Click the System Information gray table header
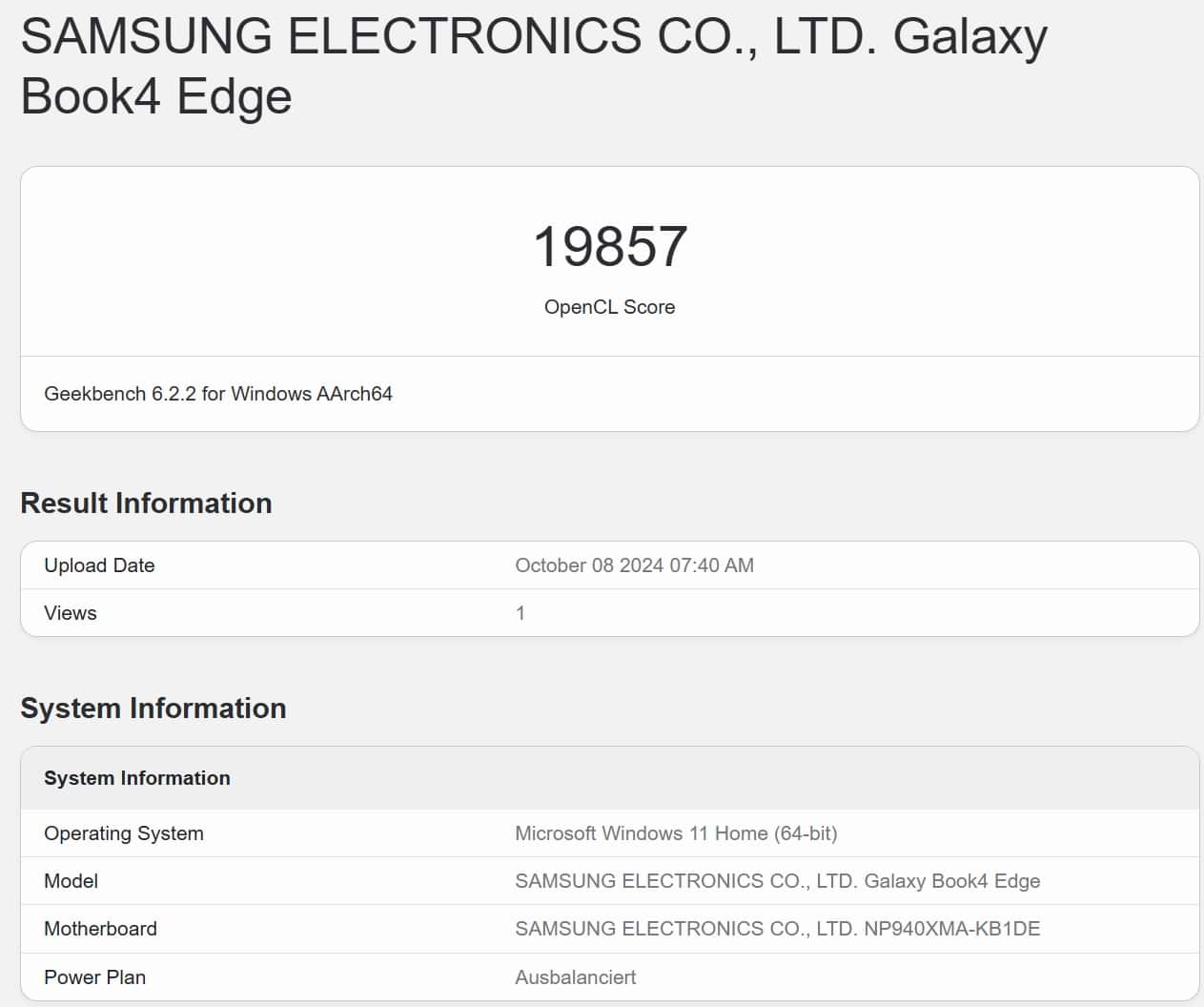The image size is (1204, 1007). click(x=137, y=778)
